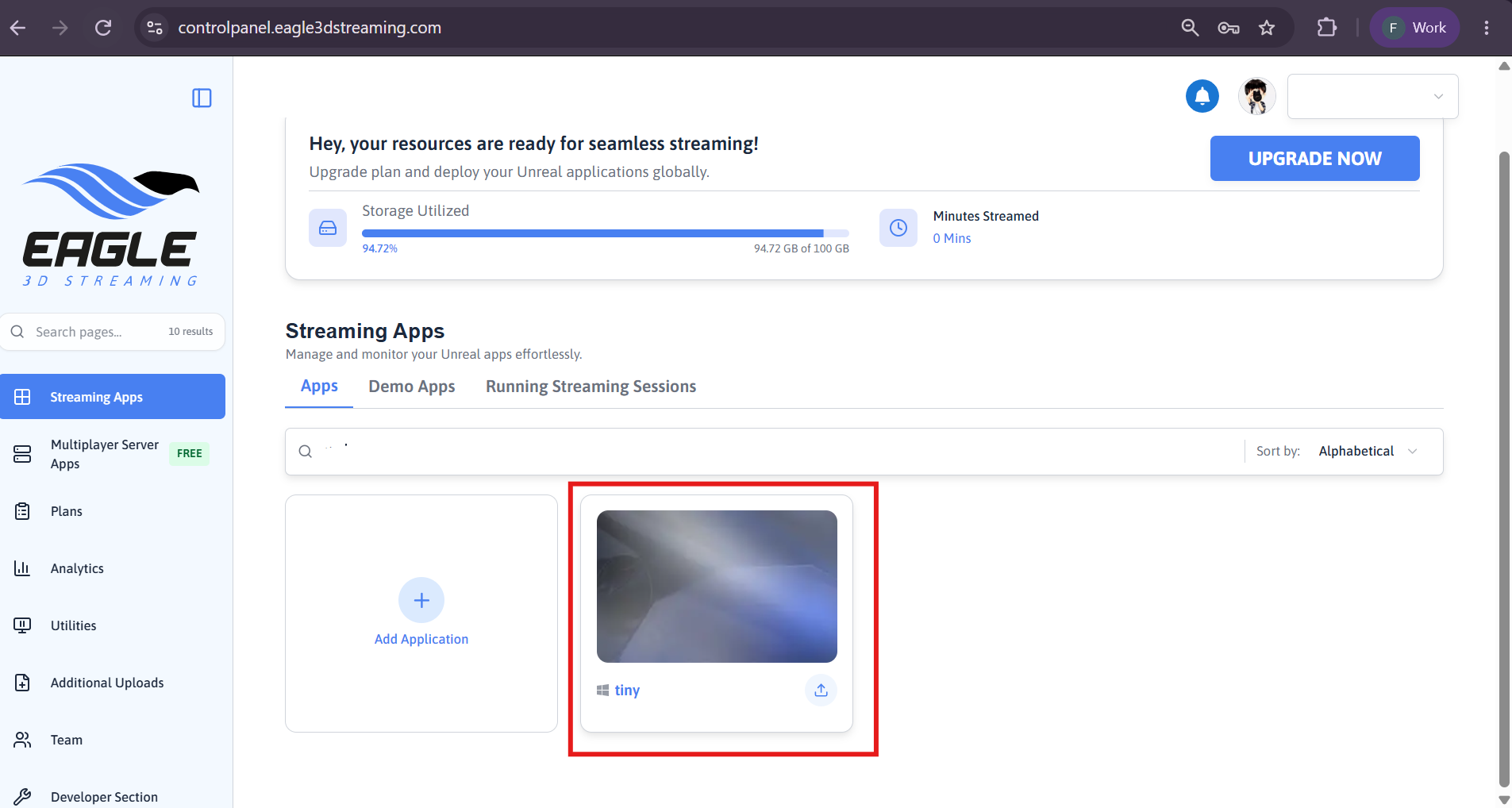Bookmark this page with the star icon

click(1267, 28)
